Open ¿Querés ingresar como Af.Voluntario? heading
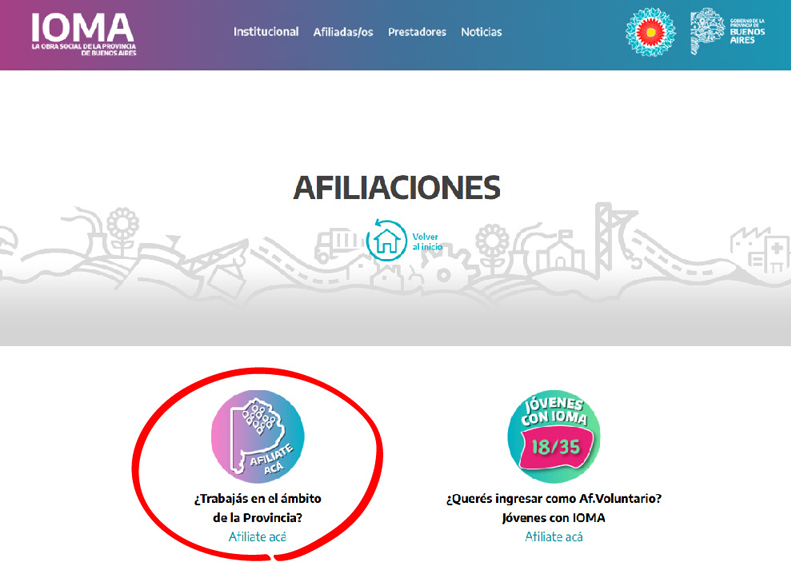Image resolution: width=791 pixels, height=574 pixels. point(553,498)
